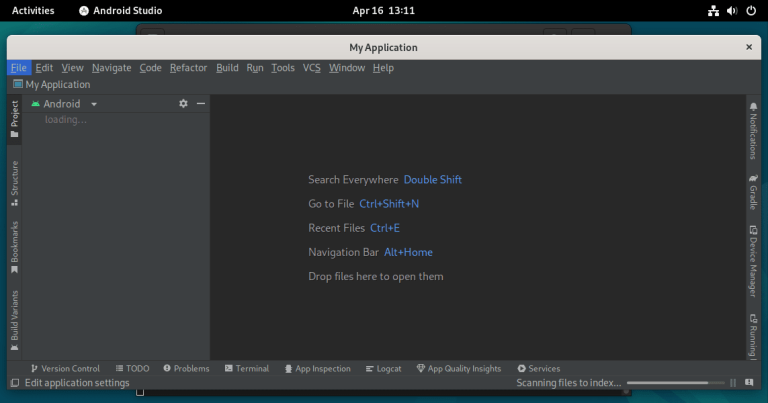The image size is (768, 403).
Task: Open the power menu icon
Action: coord(751,11)
